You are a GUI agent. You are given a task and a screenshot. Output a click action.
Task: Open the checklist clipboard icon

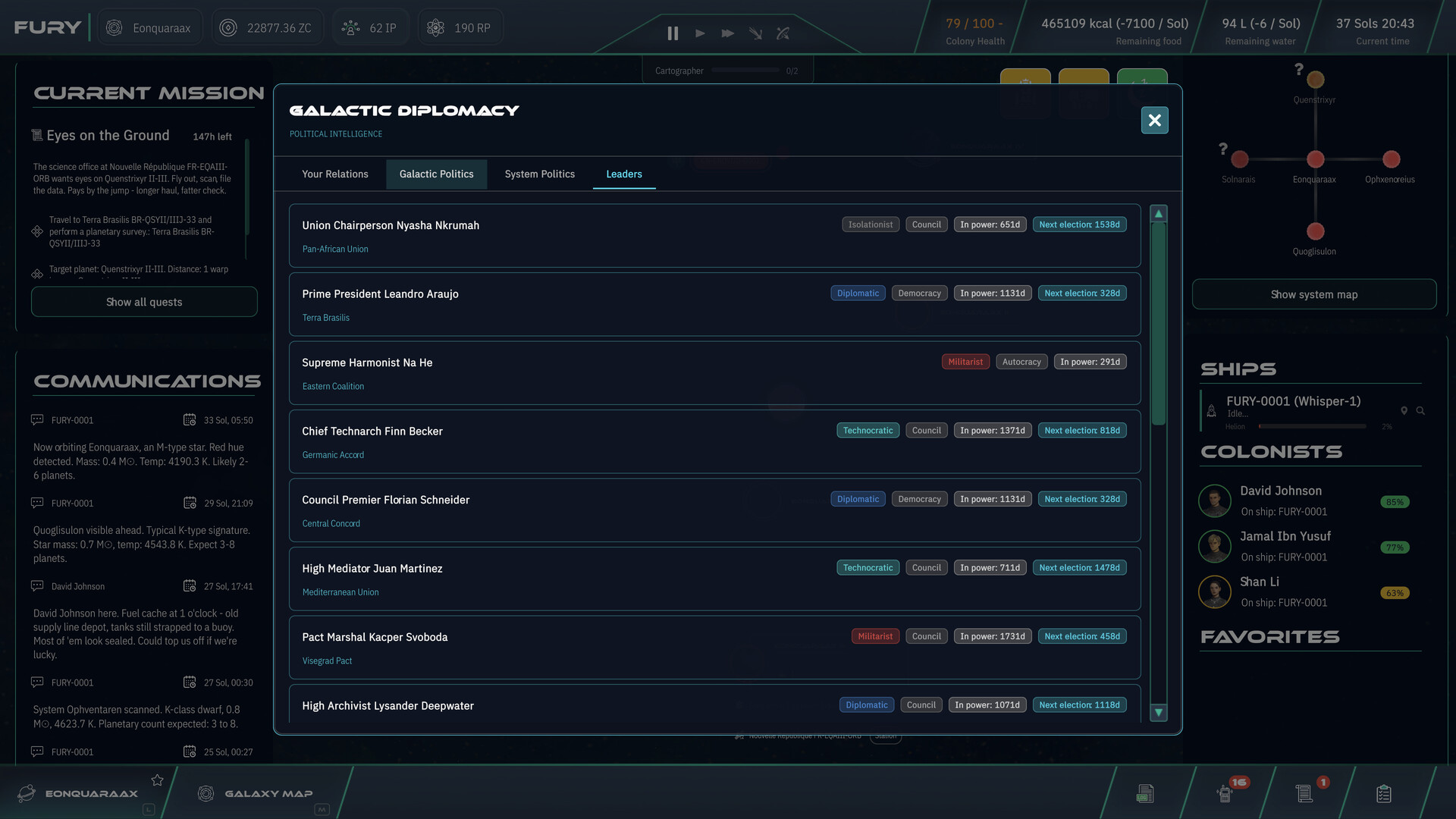coord(1383,793)
